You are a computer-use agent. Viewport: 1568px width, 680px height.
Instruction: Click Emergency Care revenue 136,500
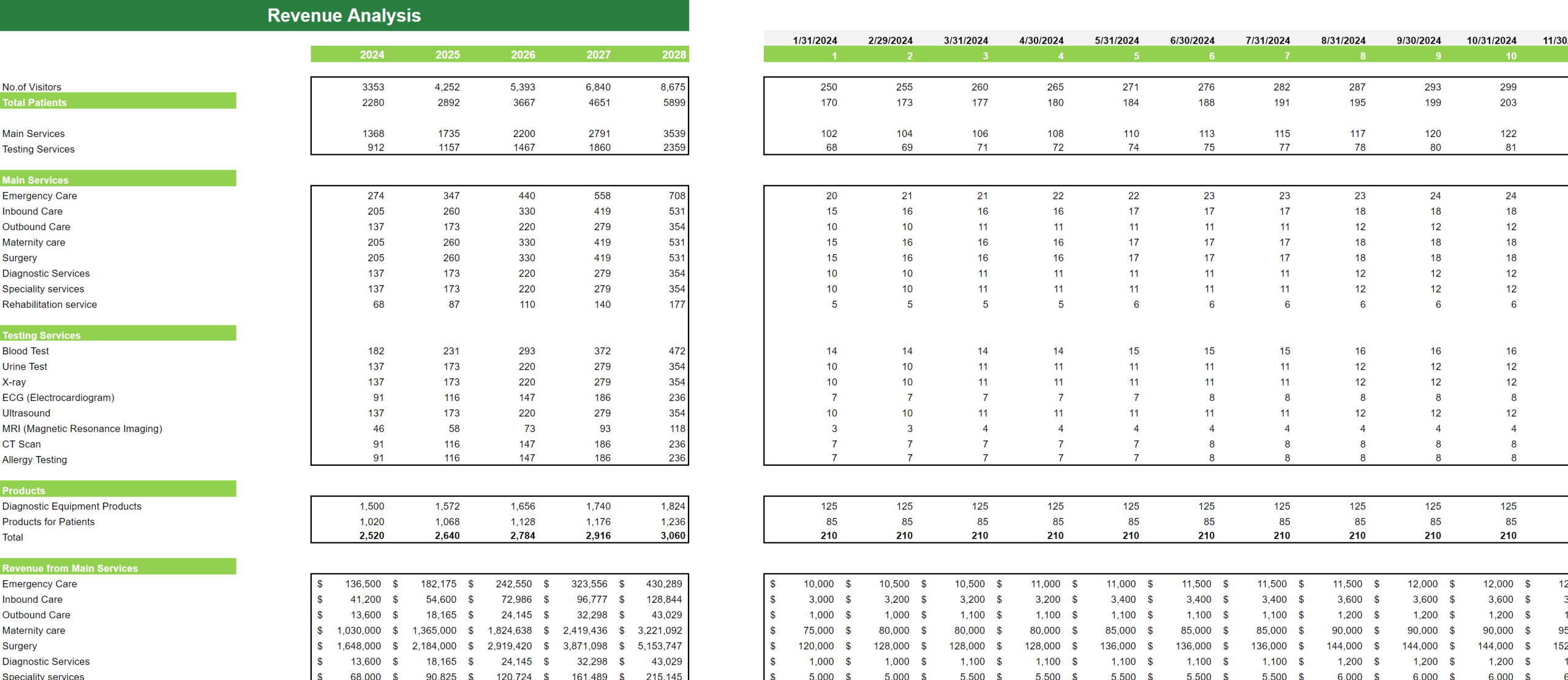[x=363, y=584]
